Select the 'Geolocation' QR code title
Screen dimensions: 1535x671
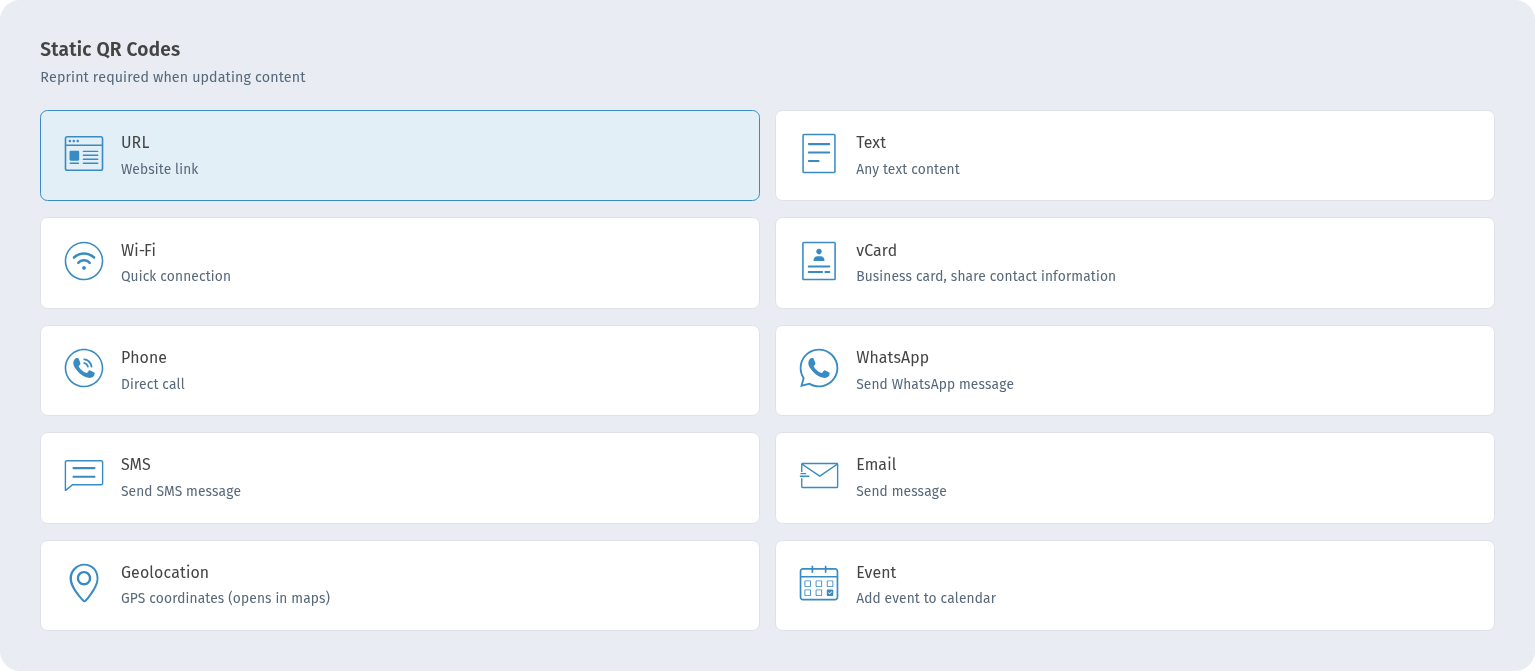pyautogui.click(x=165, y=572)
